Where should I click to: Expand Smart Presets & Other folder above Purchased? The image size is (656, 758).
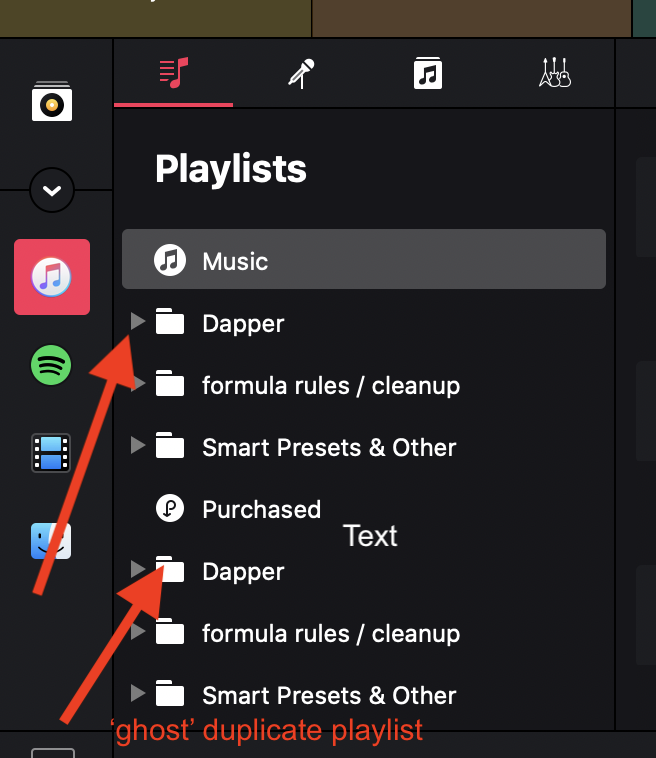click(x=138, y=445)
